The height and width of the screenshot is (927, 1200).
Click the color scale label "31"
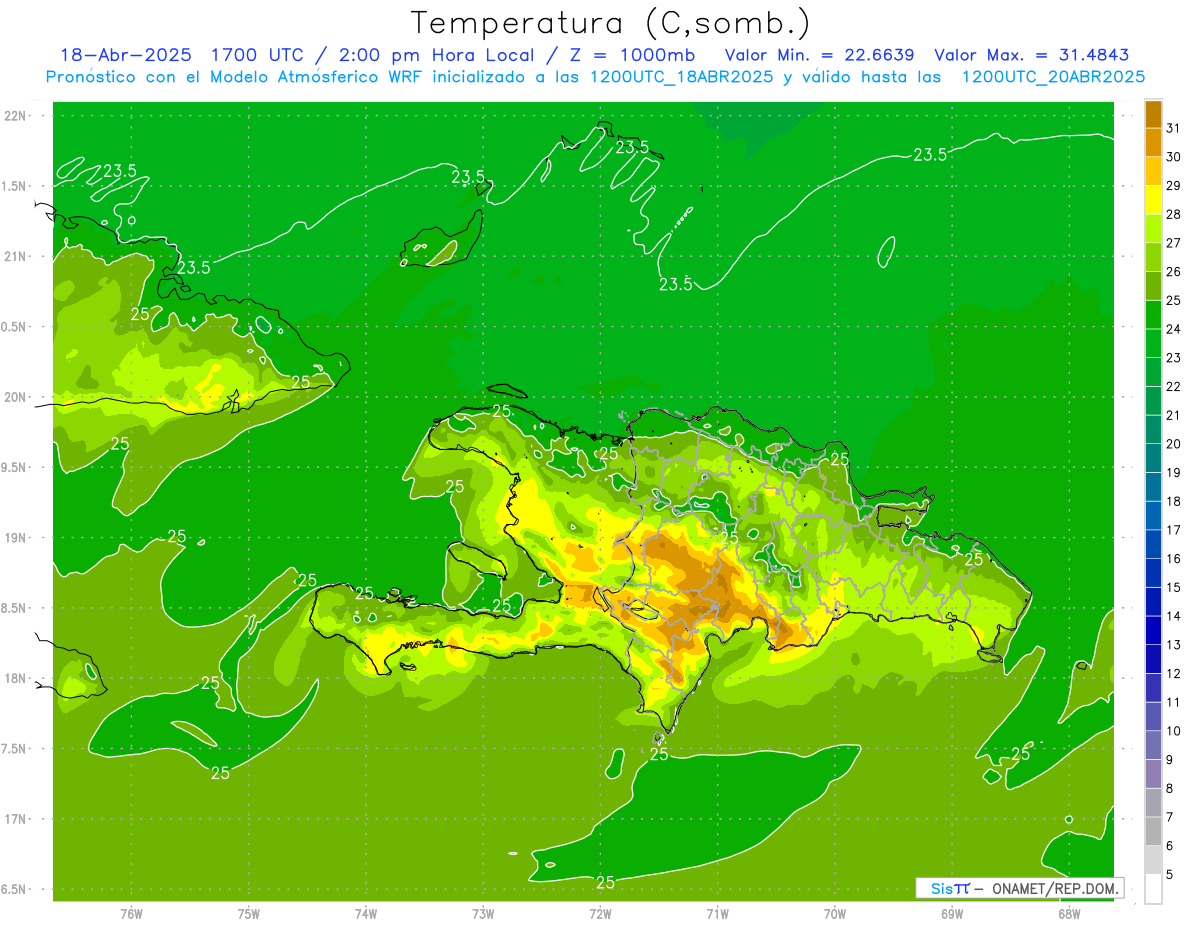[x=1174, y=128]
